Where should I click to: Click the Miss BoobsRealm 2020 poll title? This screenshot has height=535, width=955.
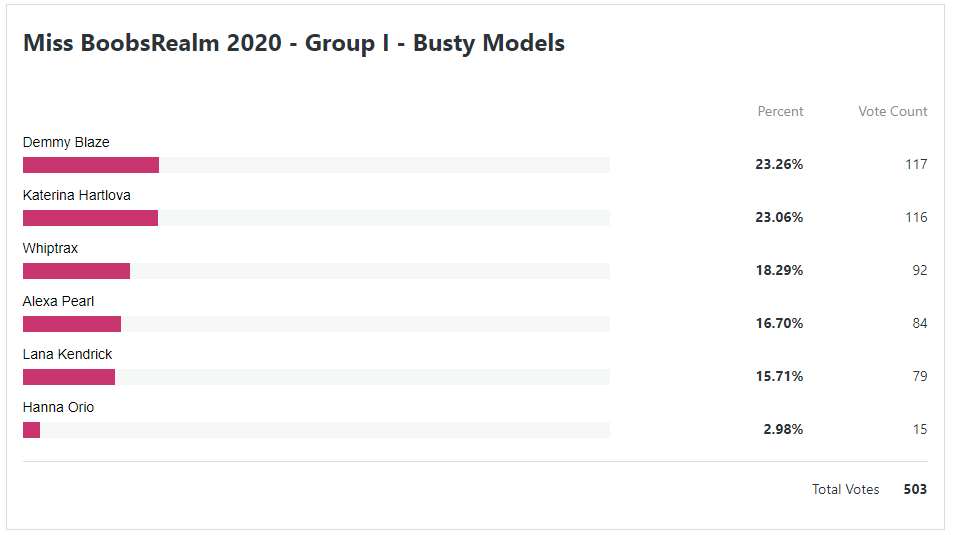[294, 43]
